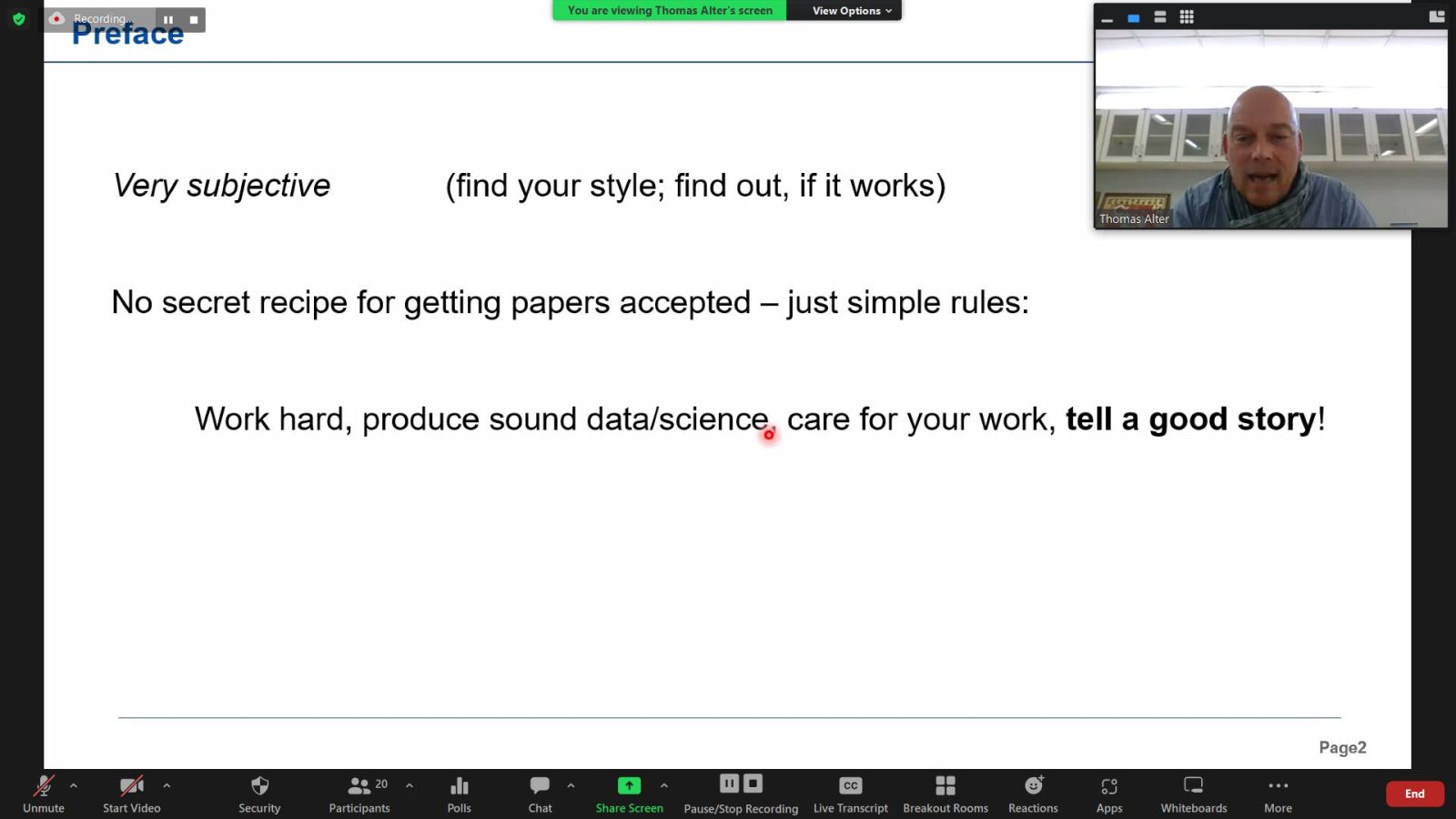The height and width of the screenshot is (819, 1456).
Task: Expand video options arrow beside Start Video
Action: click(x=167, y=785)
